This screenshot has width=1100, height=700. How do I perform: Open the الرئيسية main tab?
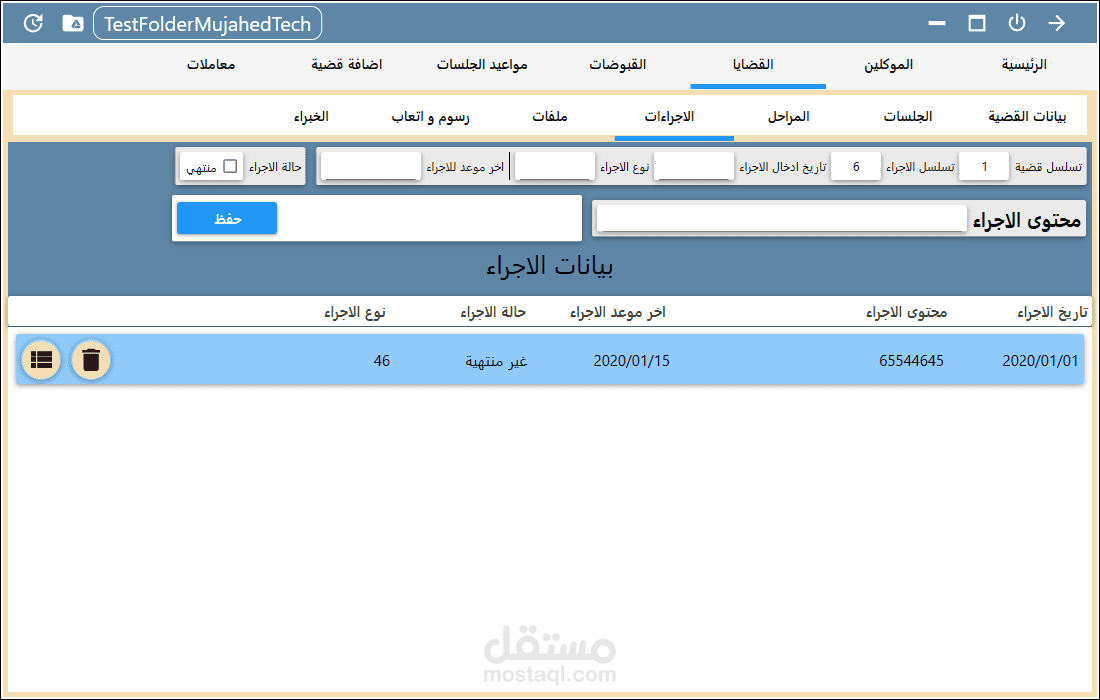click(1024, 65)
